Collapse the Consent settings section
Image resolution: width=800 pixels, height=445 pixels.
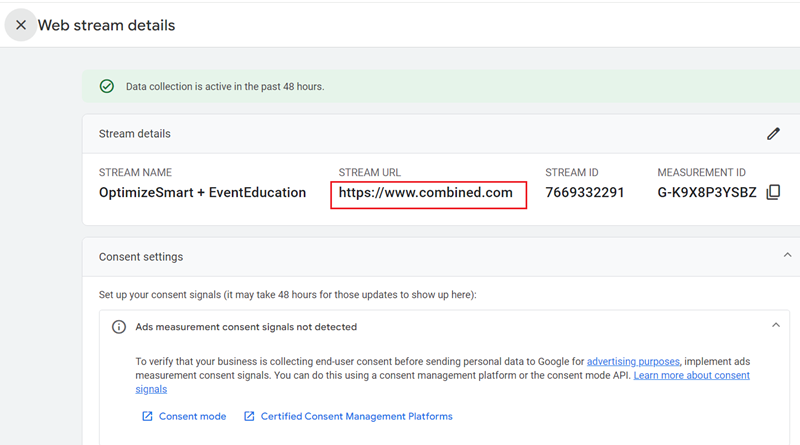[x=787, y=255]
